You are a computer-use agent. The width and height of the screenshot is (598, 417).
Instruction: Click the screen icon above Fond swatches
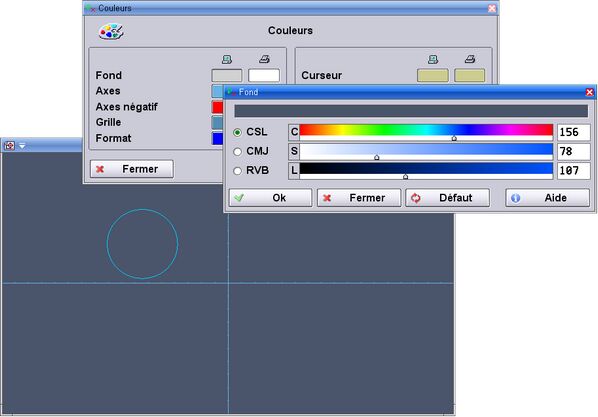pos(227,59)
